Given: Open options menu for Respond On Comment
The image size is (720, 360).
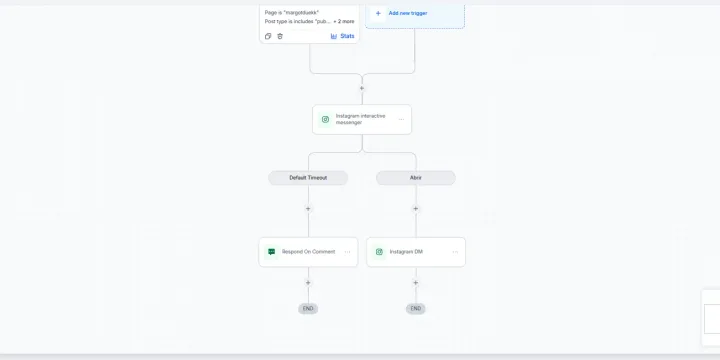Looking at the screenshot, I should click(x=348, y=252).
